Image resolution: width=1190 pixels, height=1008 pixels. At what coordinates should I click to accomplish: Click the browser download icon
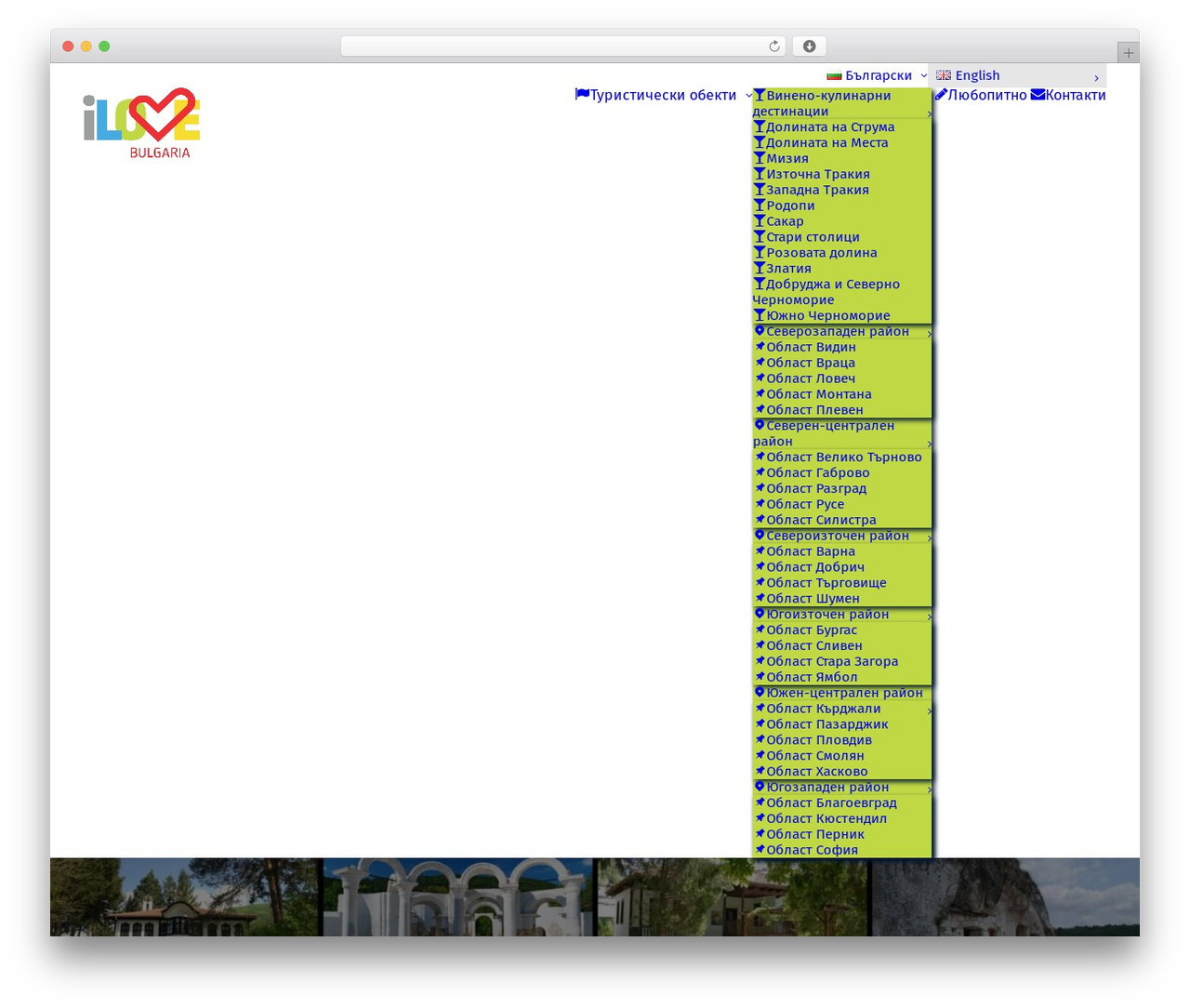[x=810, y=46]
